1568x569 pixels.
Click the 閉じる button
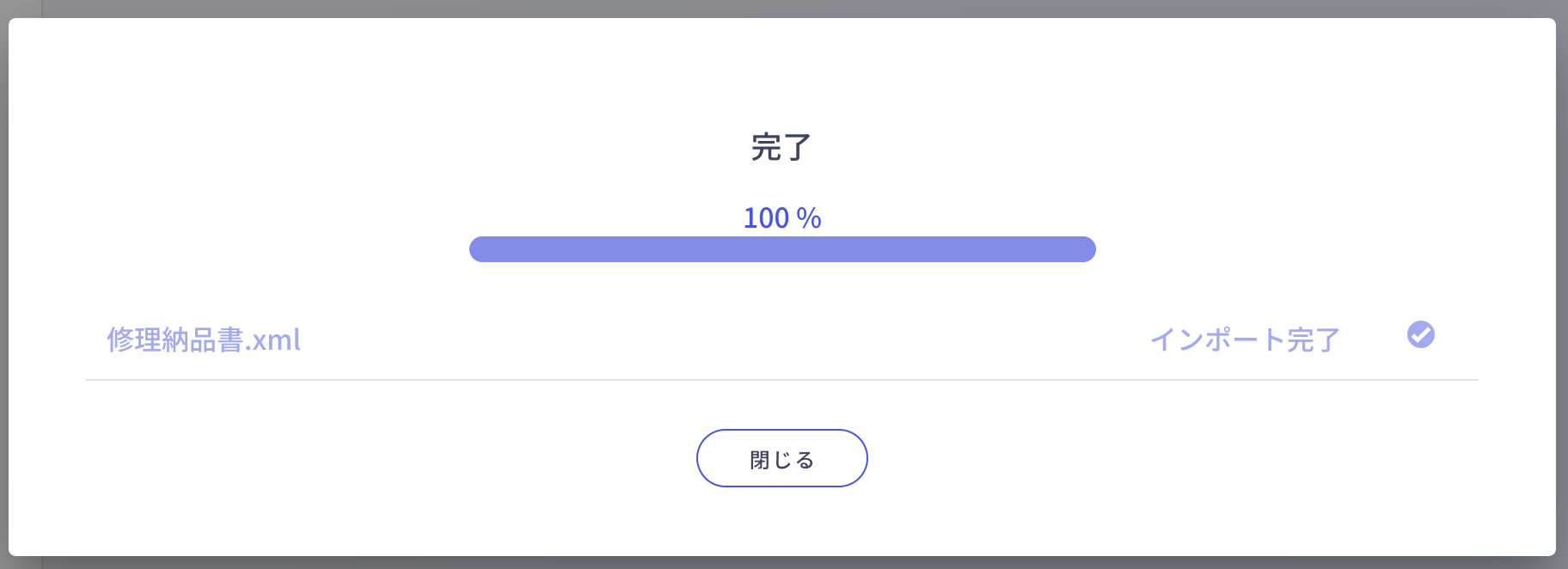click(x=781, y=458)
